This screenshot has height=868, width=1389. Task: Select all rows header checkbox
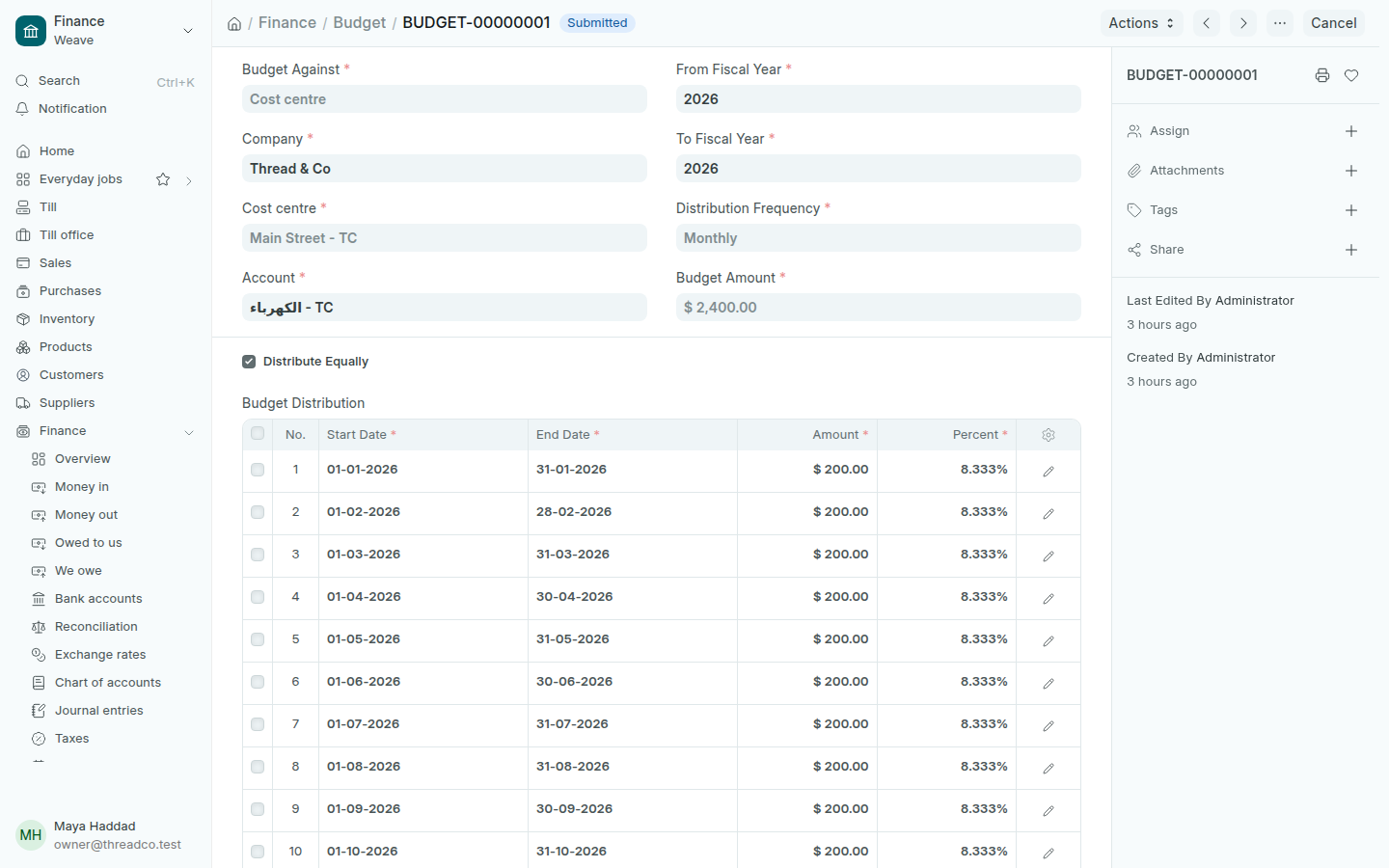tap(258, 434)
